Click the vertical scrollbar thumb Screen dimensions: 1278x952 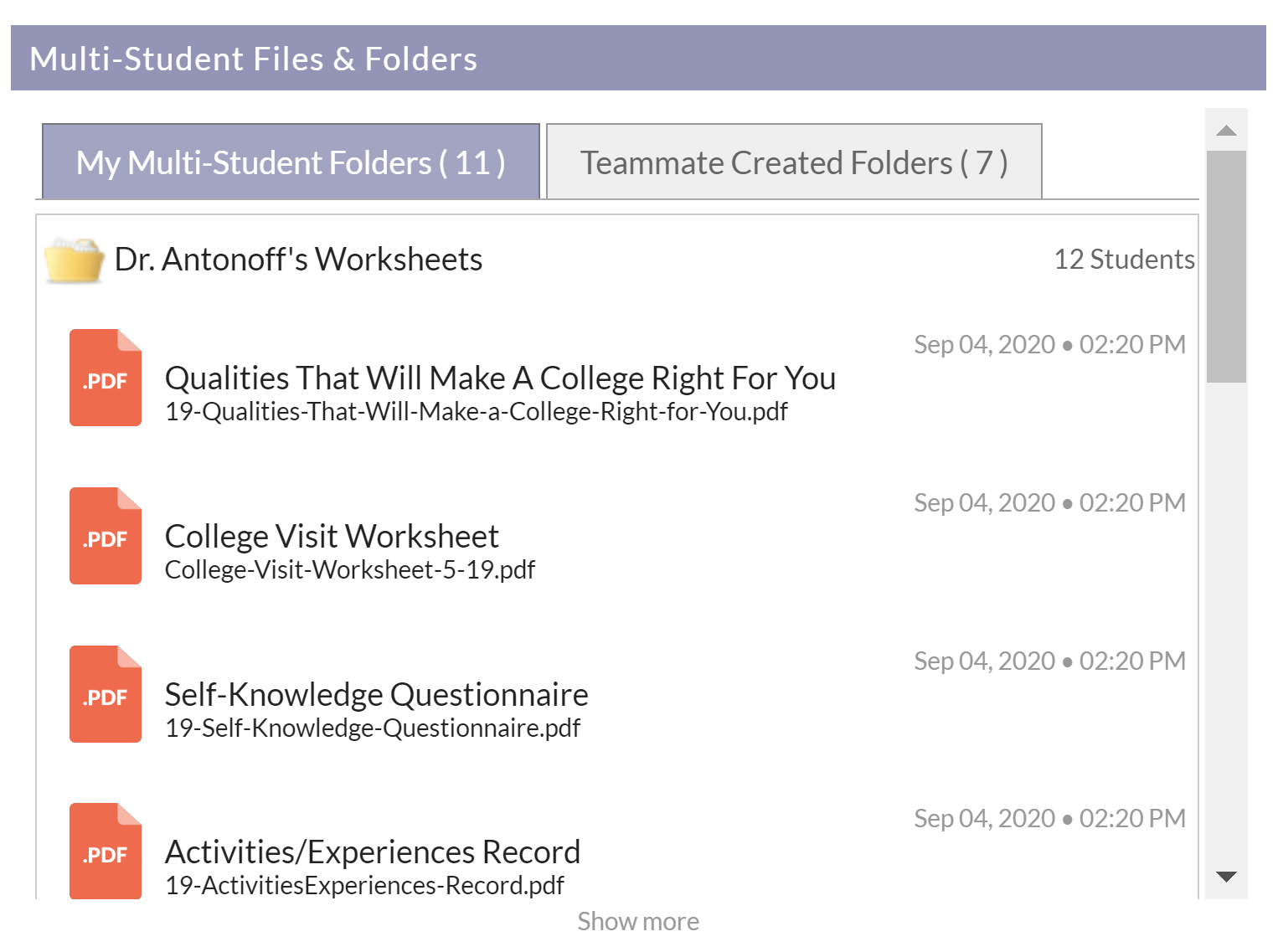click(x=1226, y=266)
